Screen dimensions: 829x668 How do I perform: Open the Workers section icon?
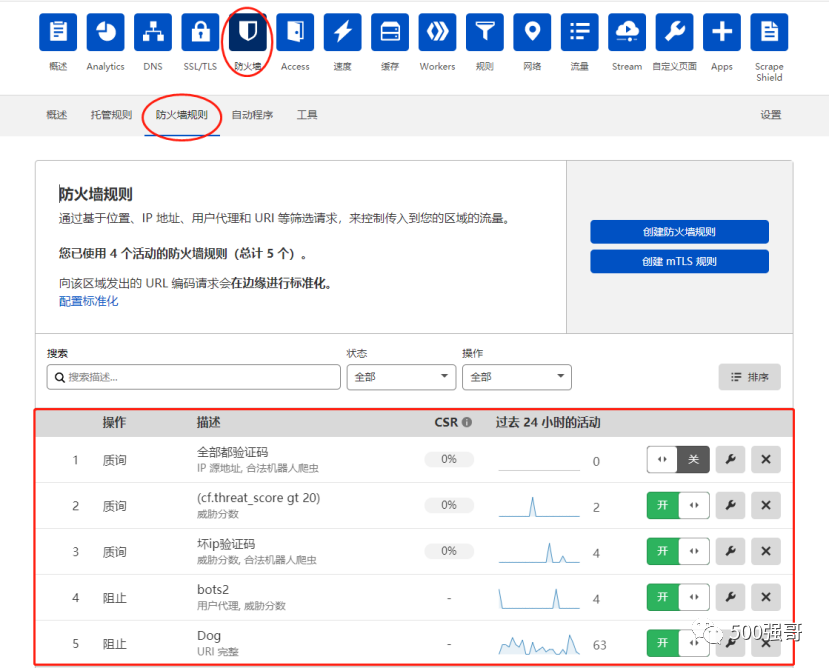coord(437,31)
